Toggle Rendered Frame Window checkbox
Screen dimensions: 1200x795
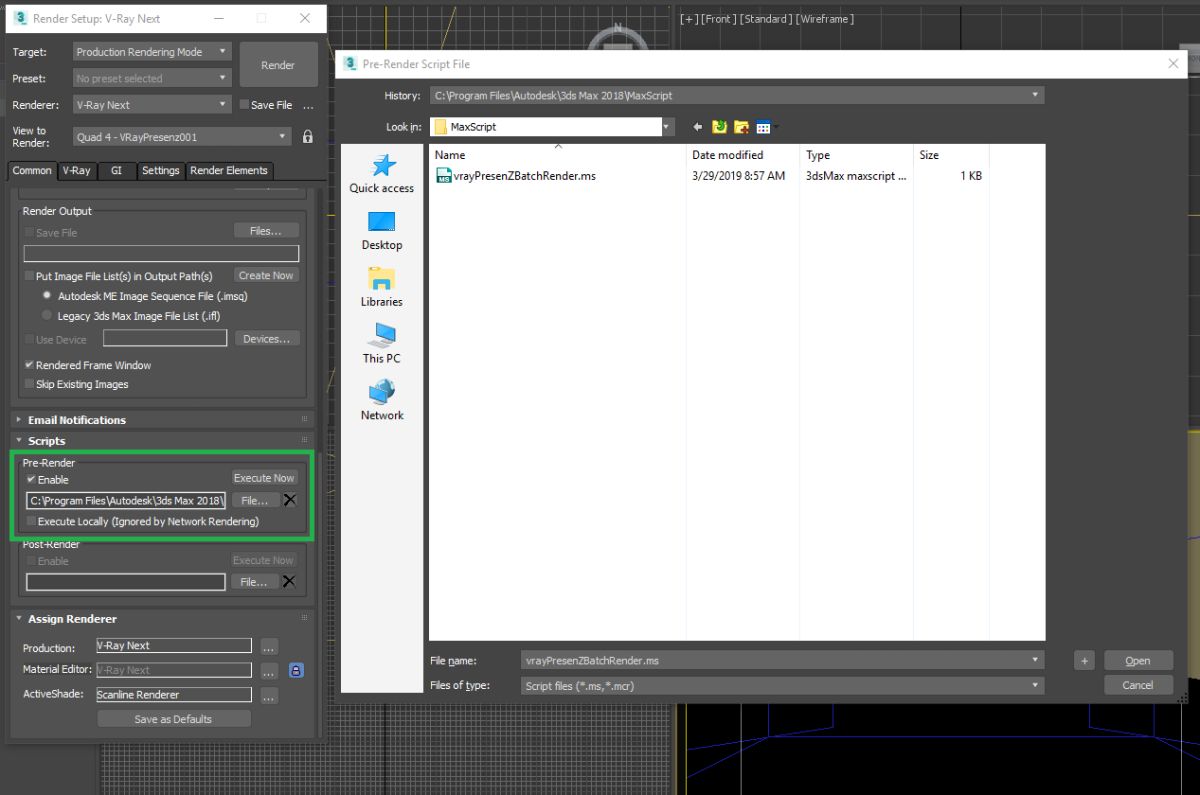click(x=29, y=365)
